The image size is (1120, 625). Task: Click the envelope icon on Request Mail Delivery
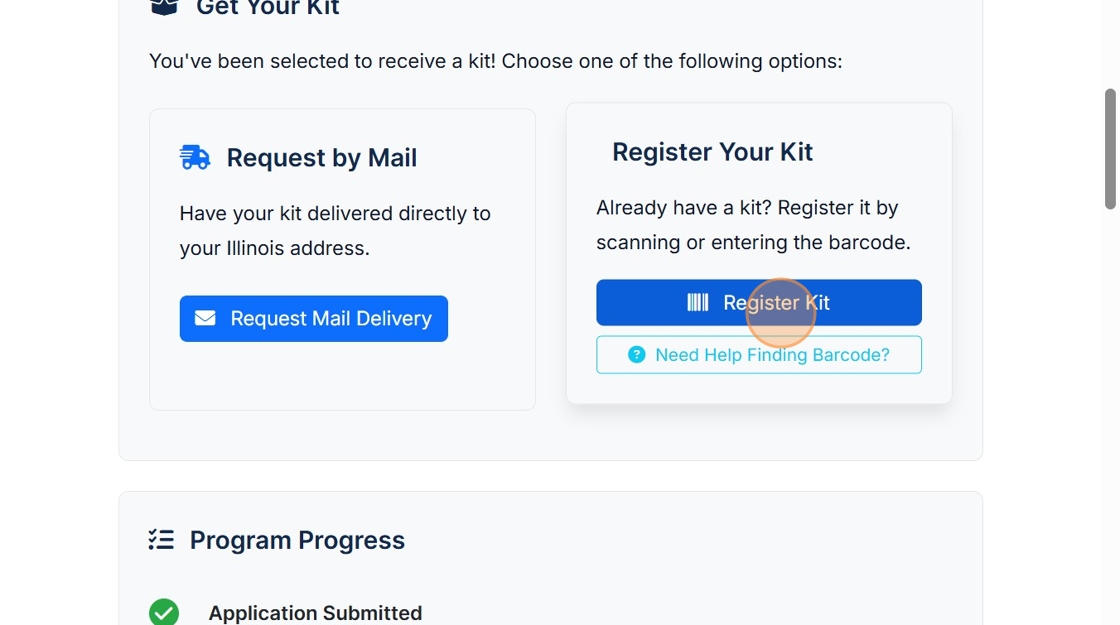(x=205, y=318)
